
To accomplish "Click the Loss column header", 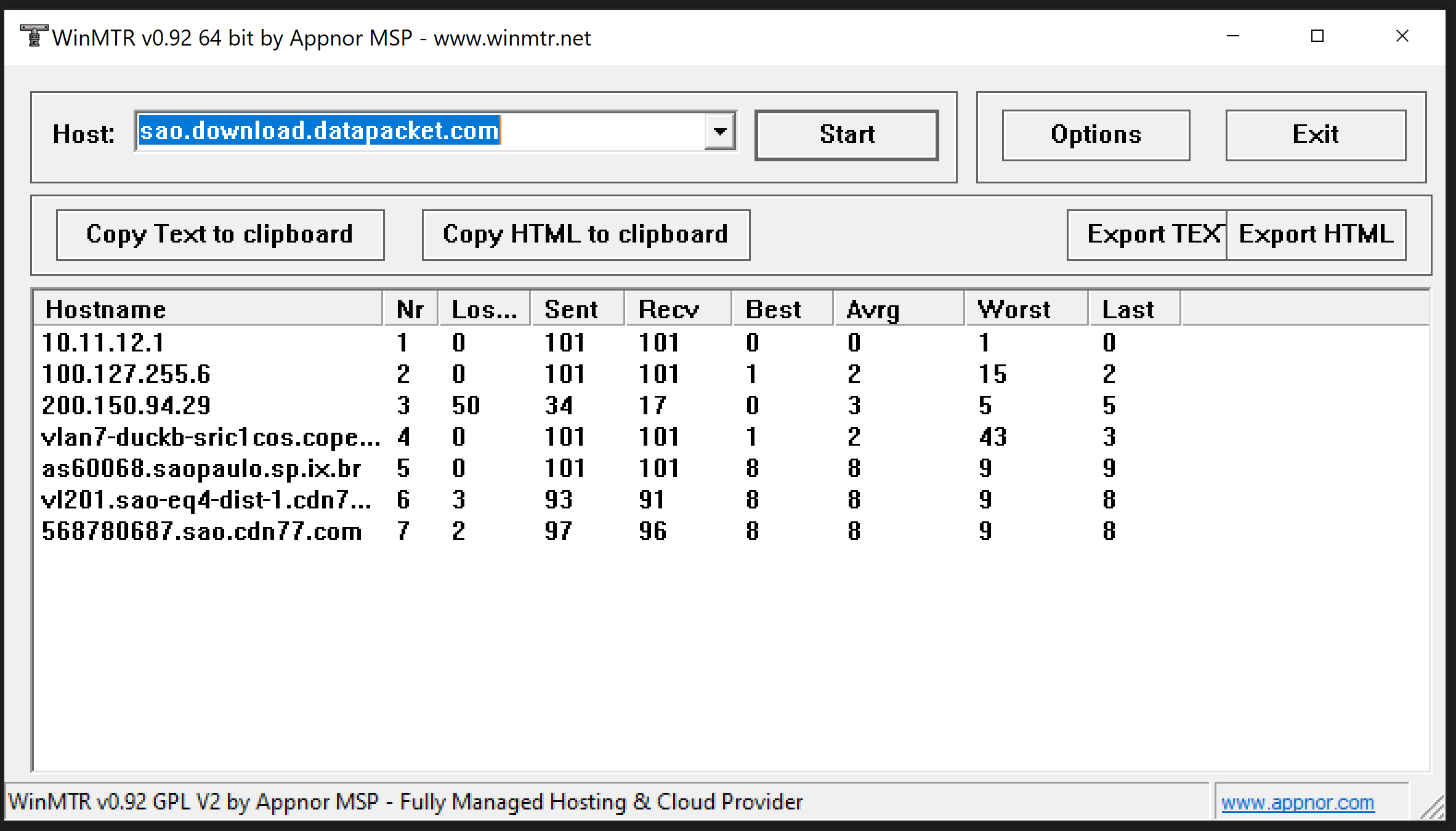I will point(485,309).
